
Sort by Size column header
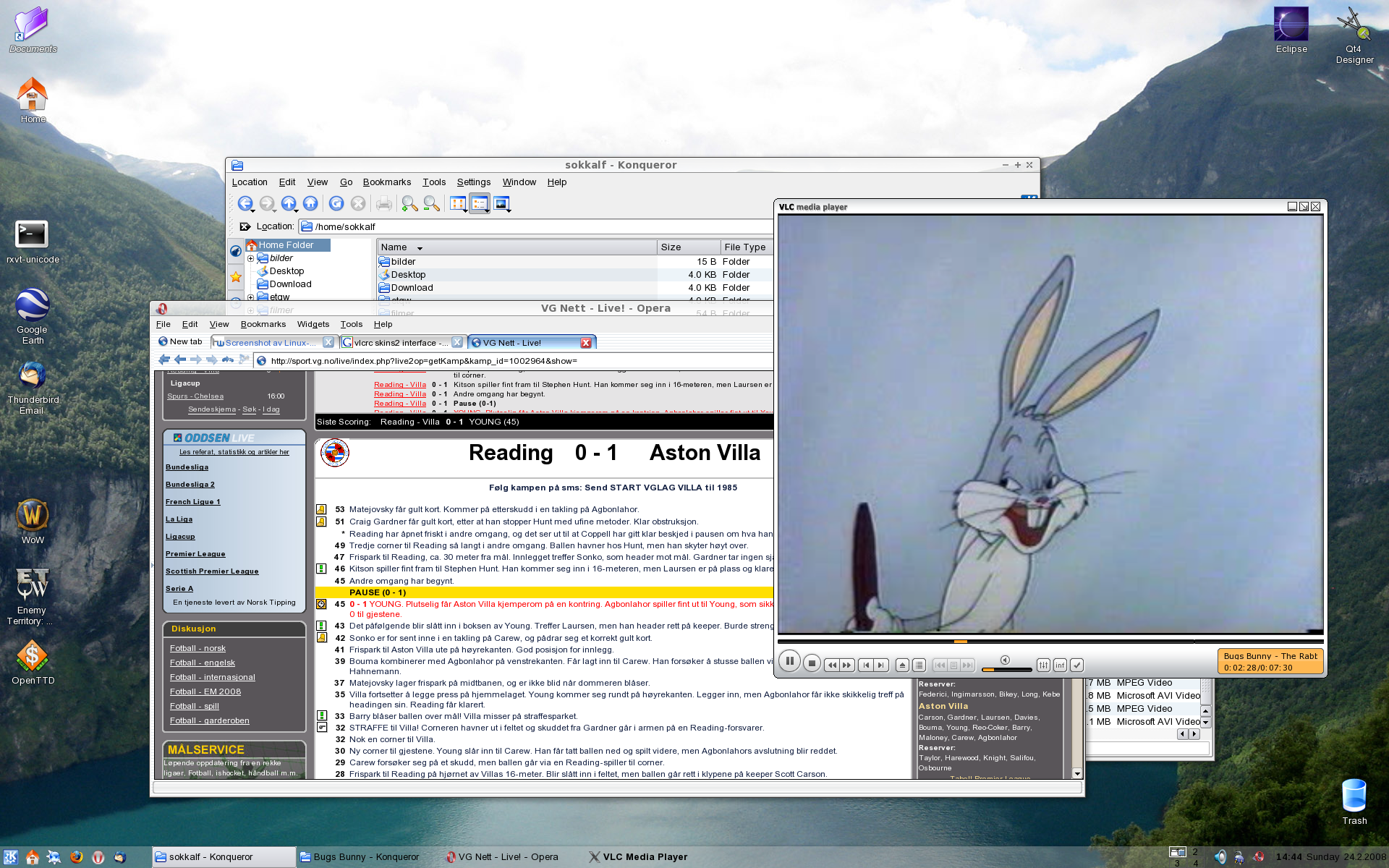click(x=689, y=247)
